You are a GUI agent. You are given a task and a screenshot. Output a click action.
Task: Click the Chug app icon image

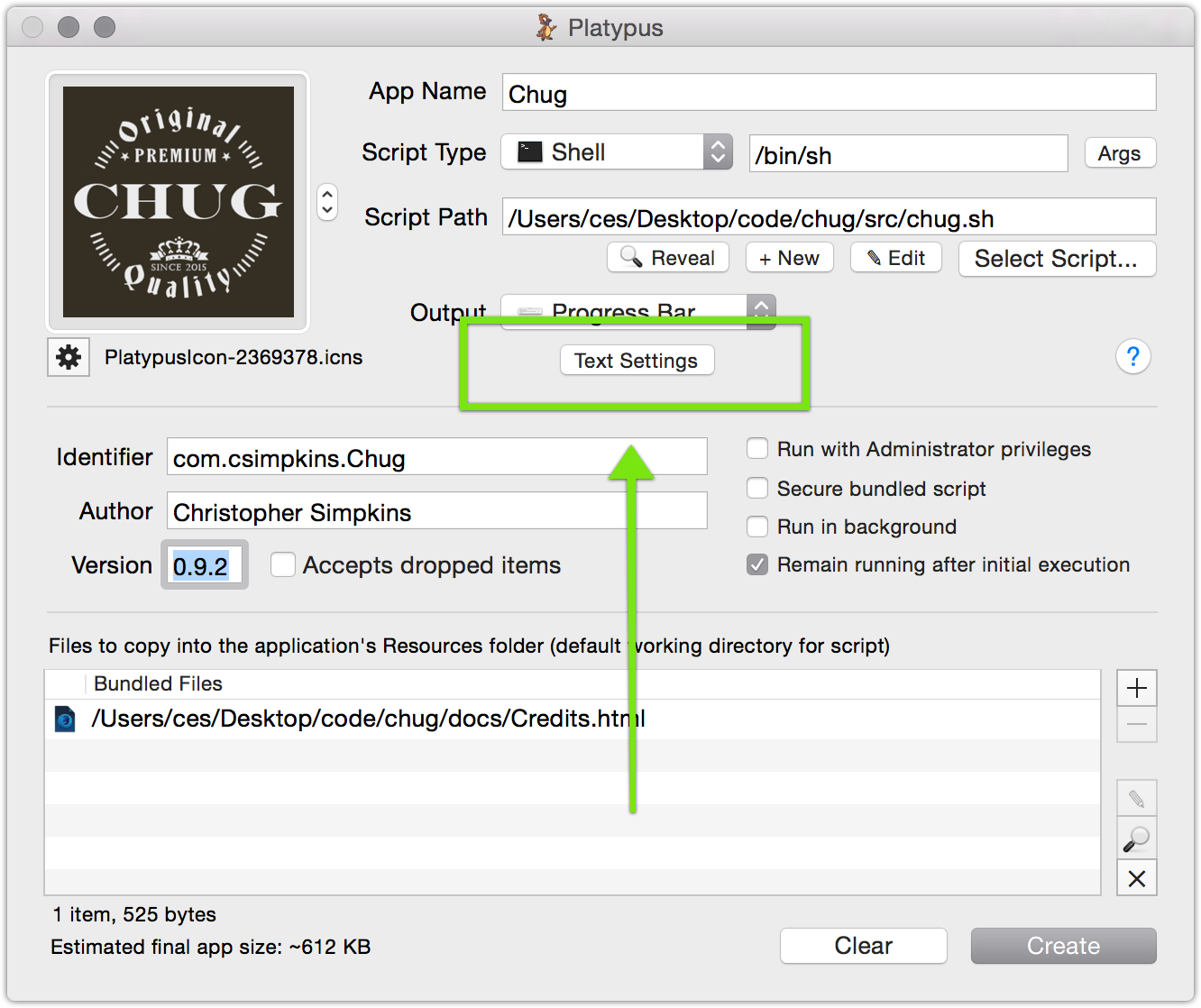point(179,202)
